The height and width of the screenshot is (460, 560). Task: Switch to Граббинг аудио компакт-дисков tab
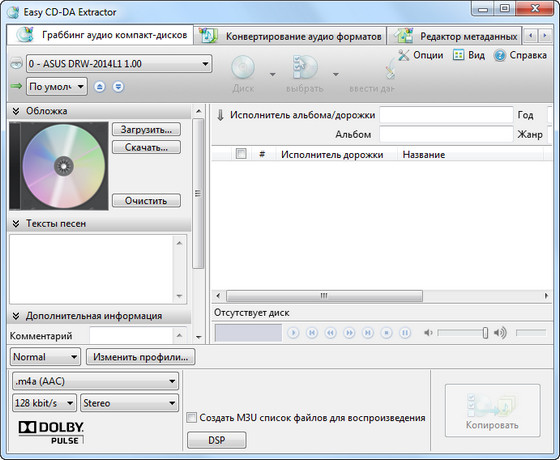coord(100,35)
